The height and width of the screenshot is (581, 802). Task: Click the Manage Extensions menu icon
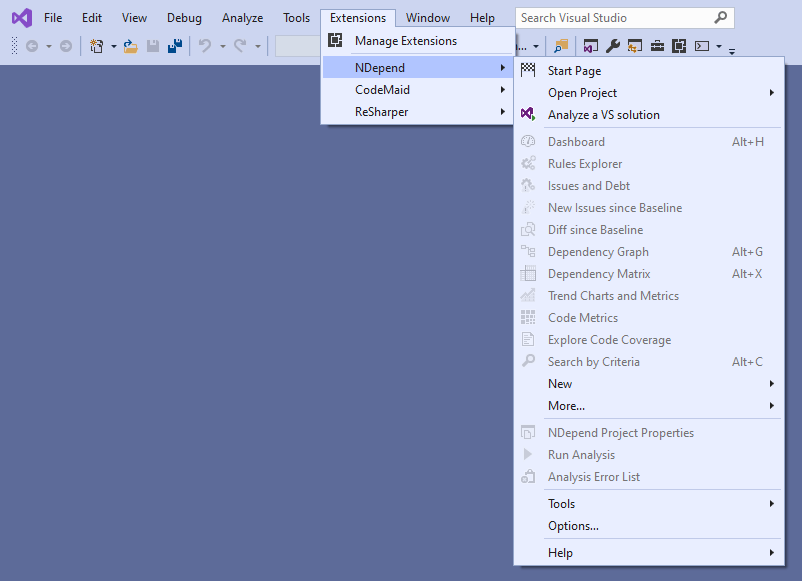[x=335, y=40]
